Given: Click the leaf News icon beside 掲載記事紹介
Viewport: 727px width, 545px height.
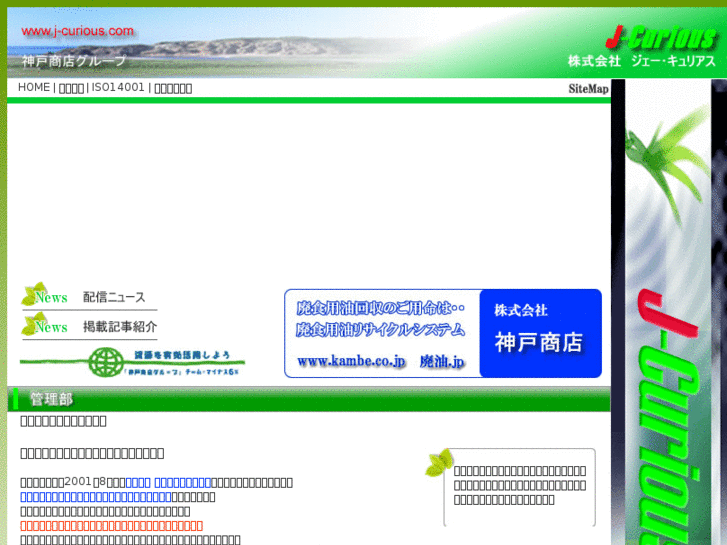Looking at the screenshot, I should [45, 325].
